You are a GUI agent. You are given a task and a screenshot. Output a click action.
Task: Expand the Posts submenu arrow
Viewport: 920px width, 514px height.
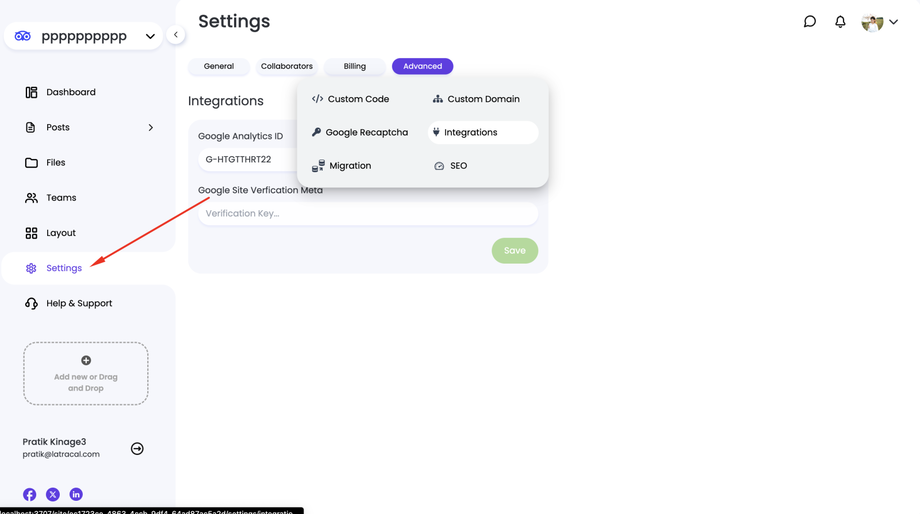(x=151, y=128)
